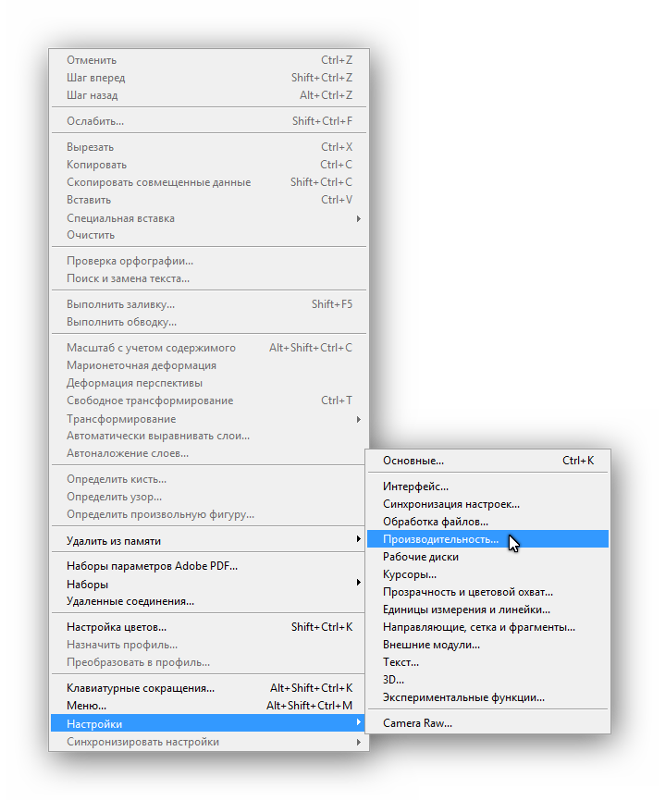Select Рабочие диски entry
This screenshot has height=800, width=659.
[488, 557]
